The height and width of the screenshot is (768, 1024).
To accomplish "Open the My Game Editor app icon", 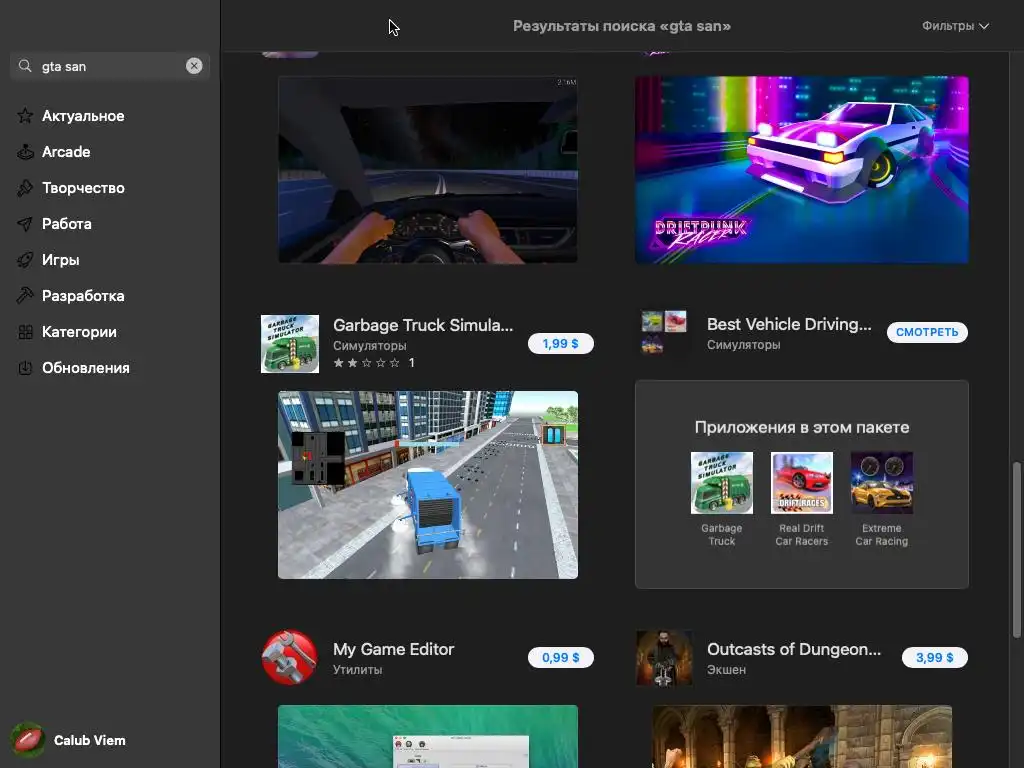I will (290, 657).
